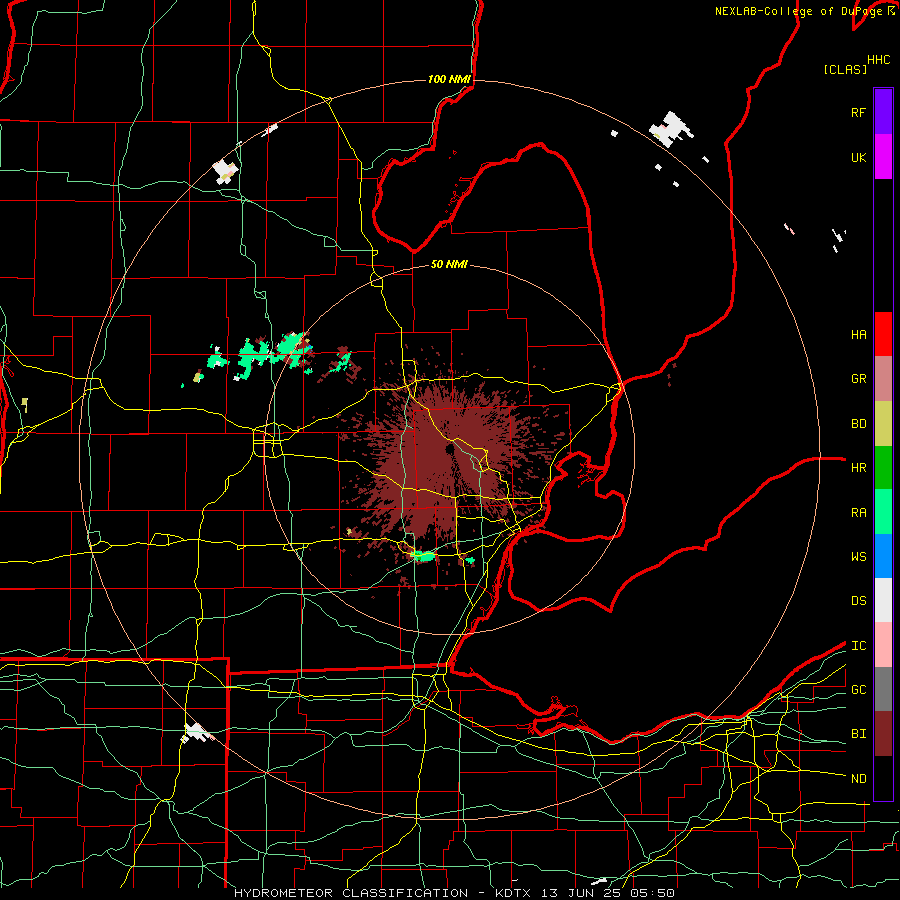The image size is (900, 900).
Task: Select the yellow BD big drops swatch
Action: (883, 424)
